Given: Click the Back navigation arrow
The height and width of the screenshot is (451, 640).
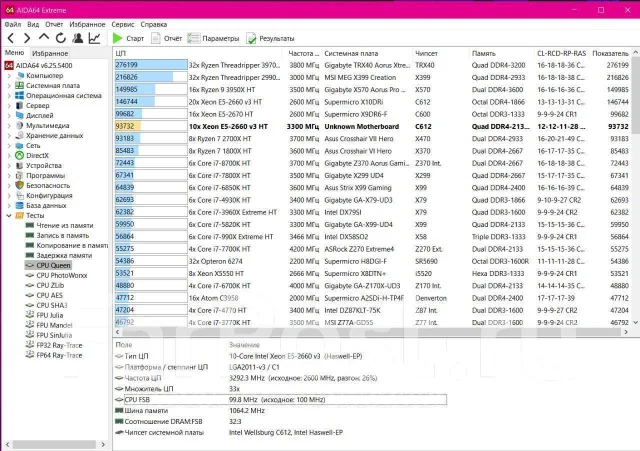Looking at the screenshot, I should point(11,38).
